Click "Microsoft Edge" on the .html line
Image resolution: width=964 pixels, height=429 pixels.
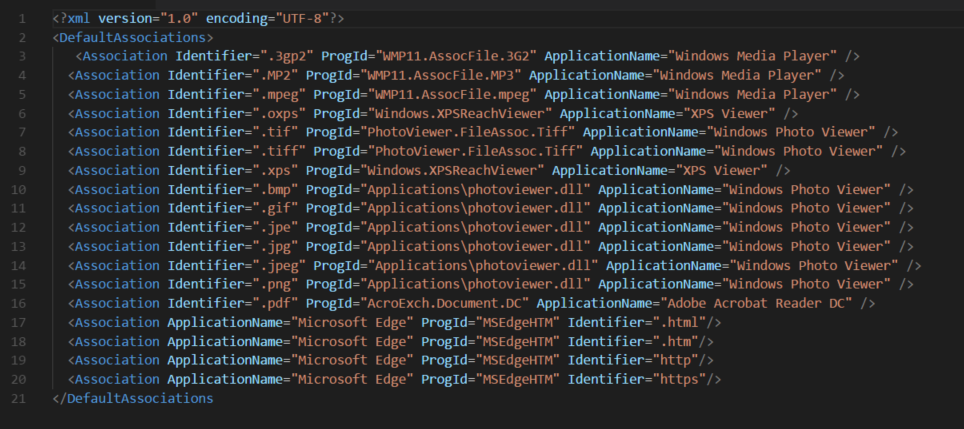coord(352,322)
